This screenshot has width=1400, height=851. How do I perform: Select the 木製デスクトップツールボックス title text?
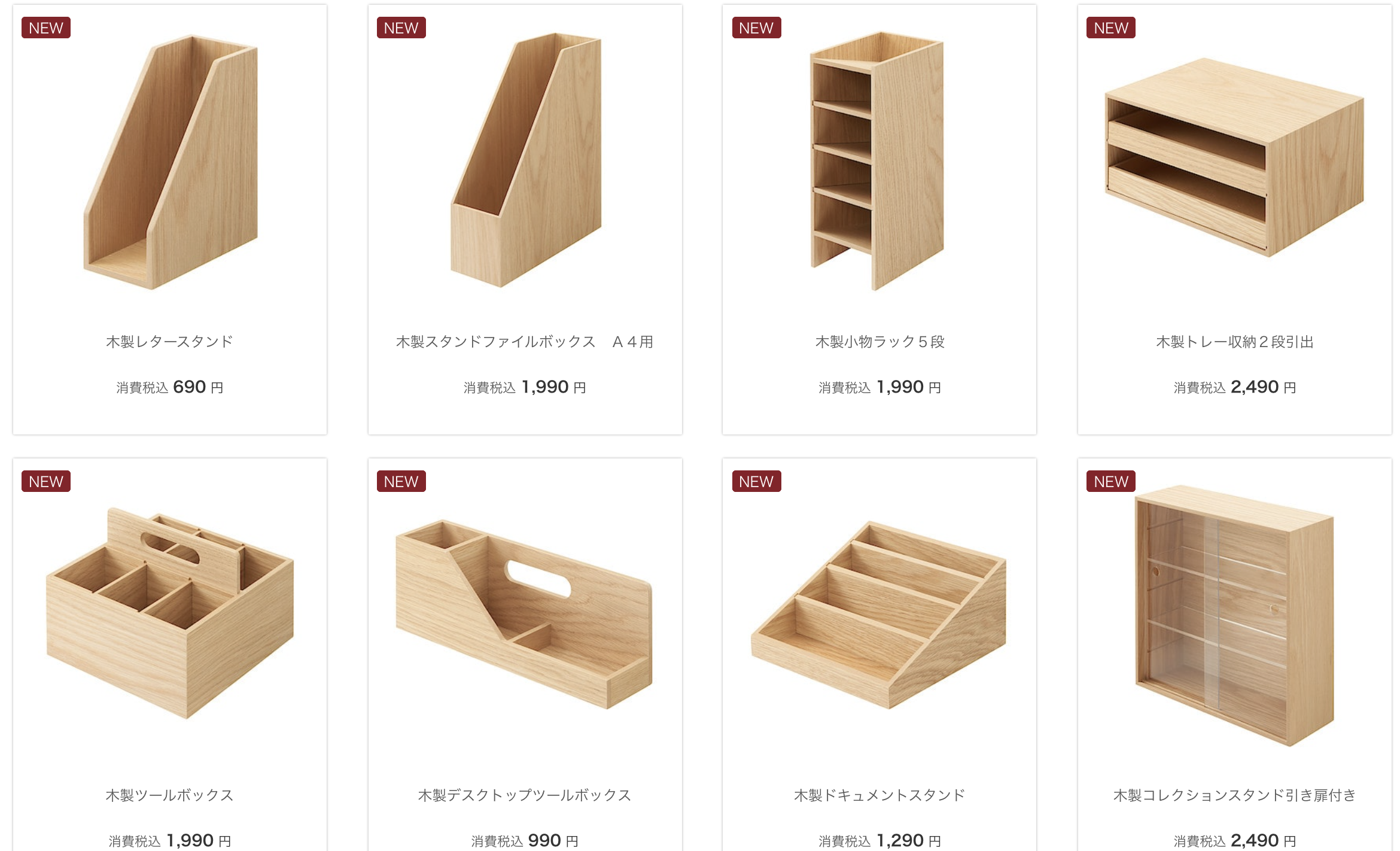point(525,795)
